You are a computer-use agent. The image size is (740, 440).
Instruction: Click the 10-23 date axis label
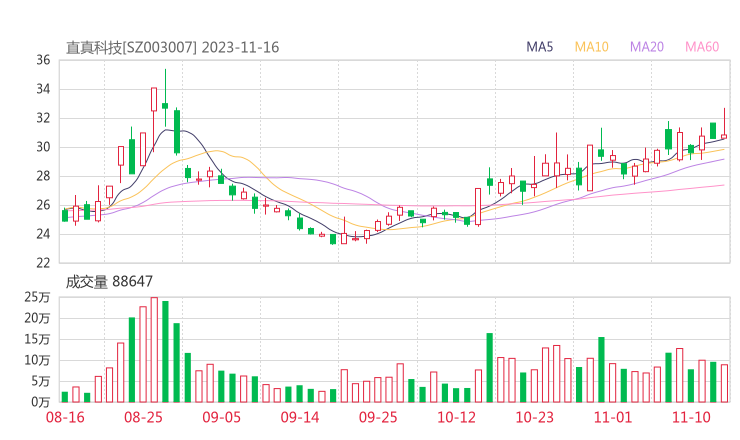pos(534,417)
